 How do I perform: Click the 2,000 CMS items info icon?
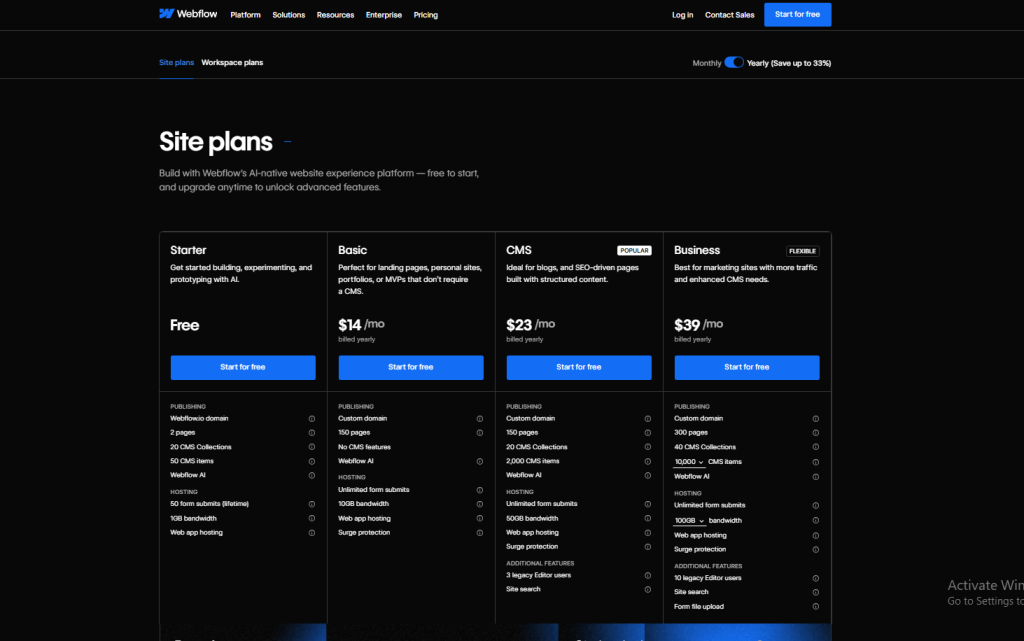[x=647, y=461]
